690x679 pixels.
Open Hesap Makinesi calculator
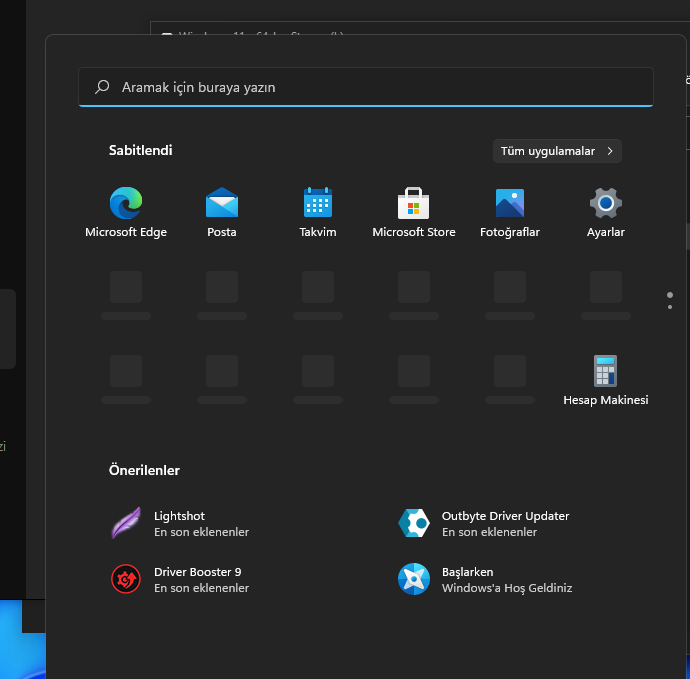pyautogui.click(x=606, y=380)
